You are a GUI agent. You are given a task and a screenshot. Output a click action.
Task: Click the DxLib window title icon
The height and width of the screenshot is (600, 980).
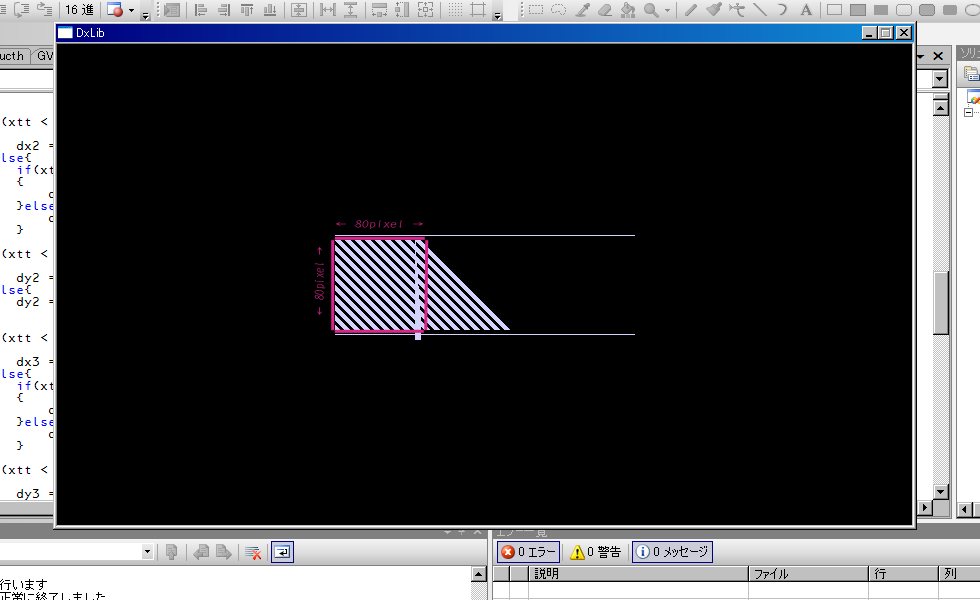[65, 33]
